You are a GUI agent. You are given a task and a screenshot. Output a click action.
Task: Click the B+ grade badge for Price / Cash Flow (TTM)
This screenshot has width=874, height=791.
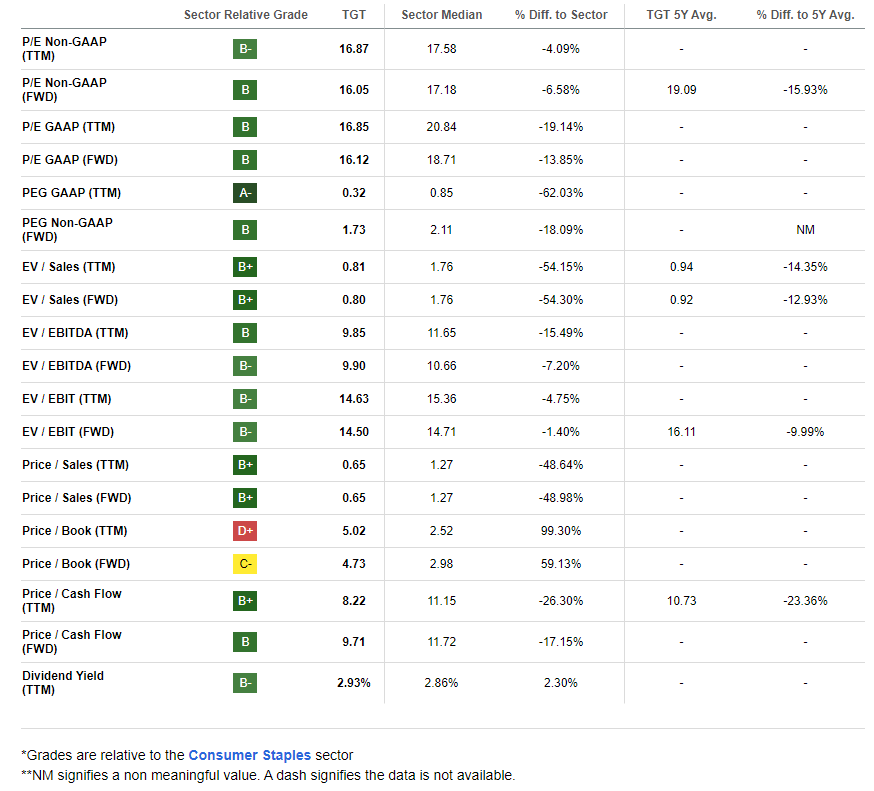245,601
